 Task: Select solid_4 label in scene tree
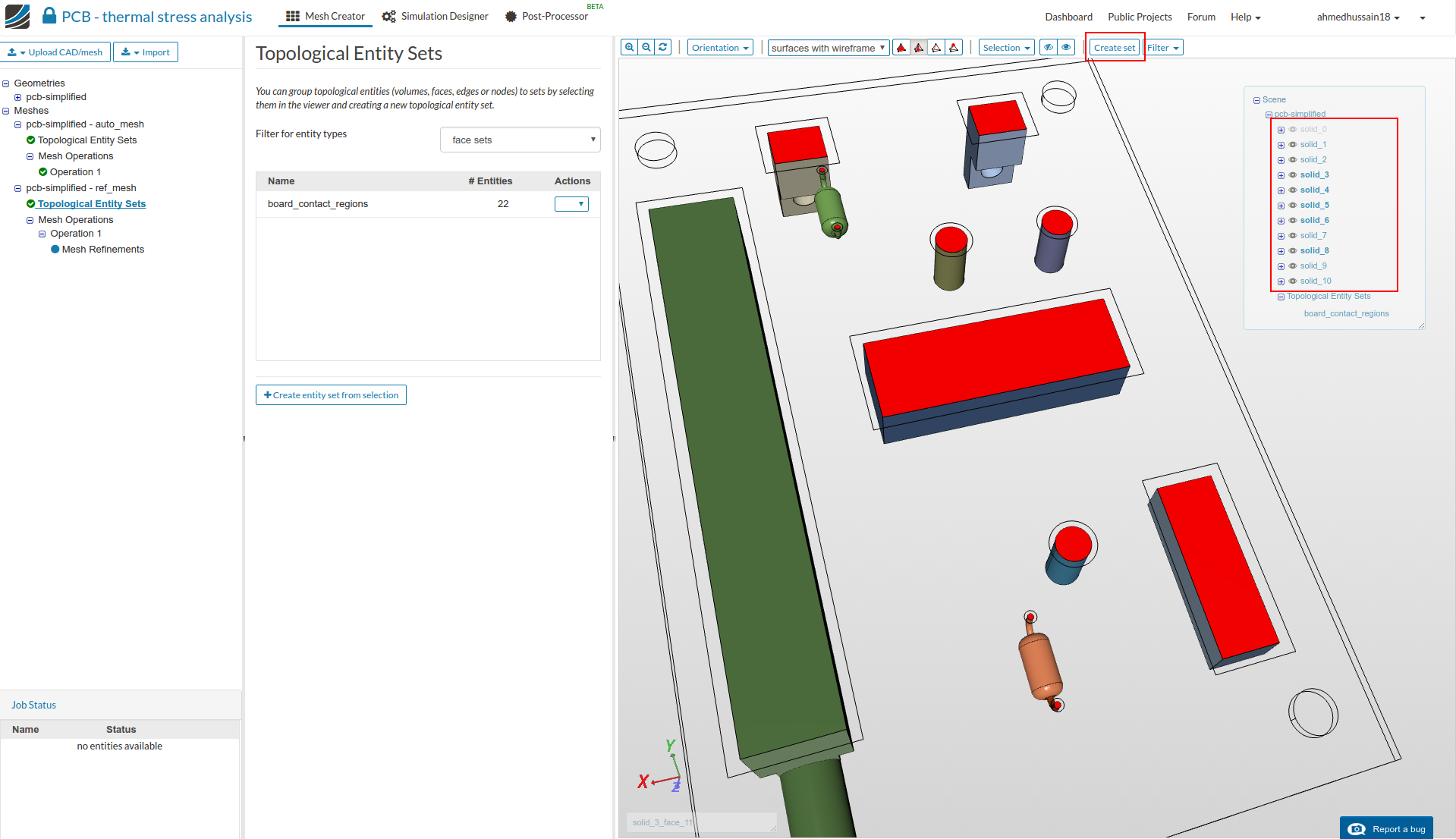tap(1314, 190)
